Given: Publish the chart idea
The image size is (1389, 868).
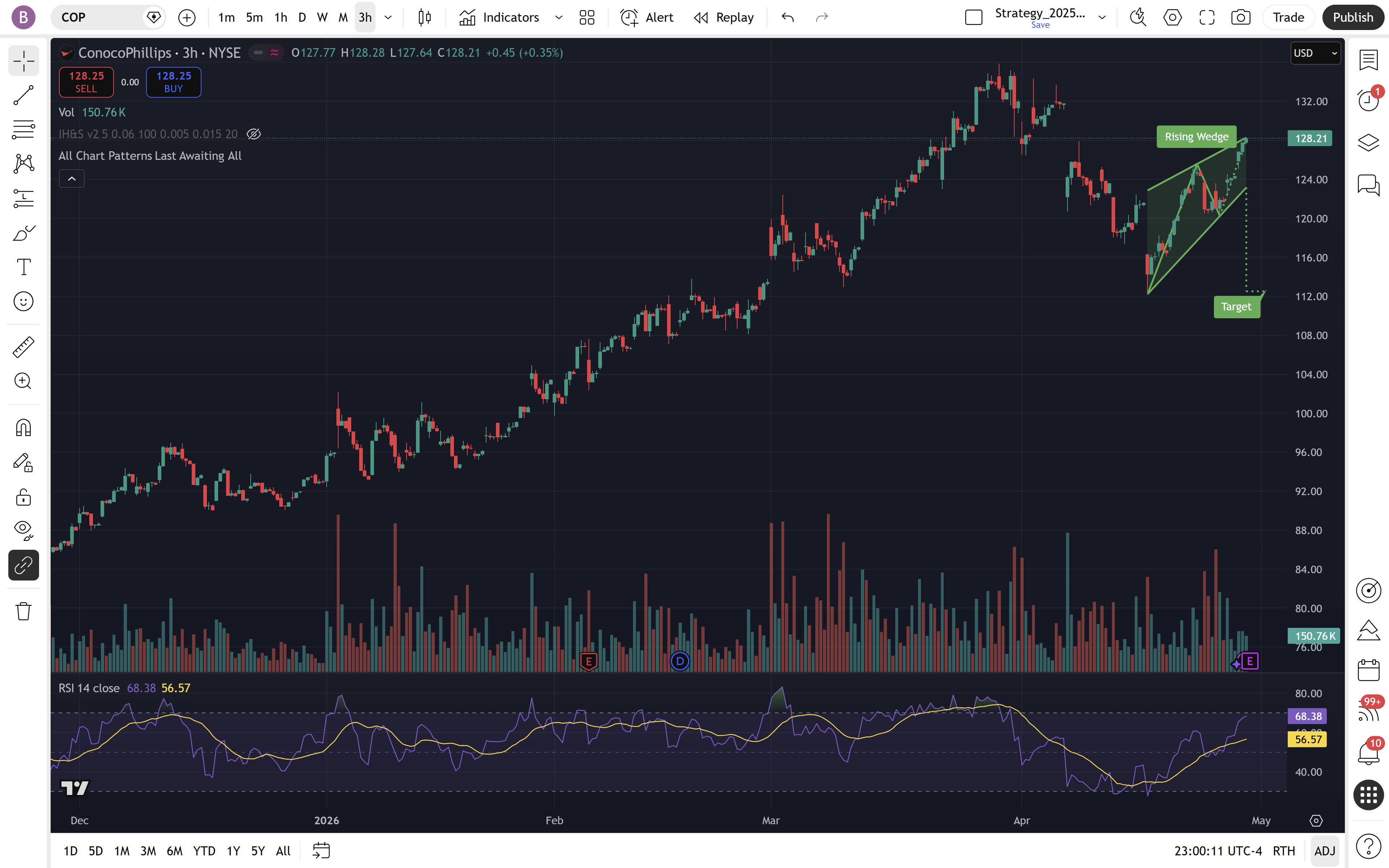Looking at the screenshot, I should coord(1353,17).
